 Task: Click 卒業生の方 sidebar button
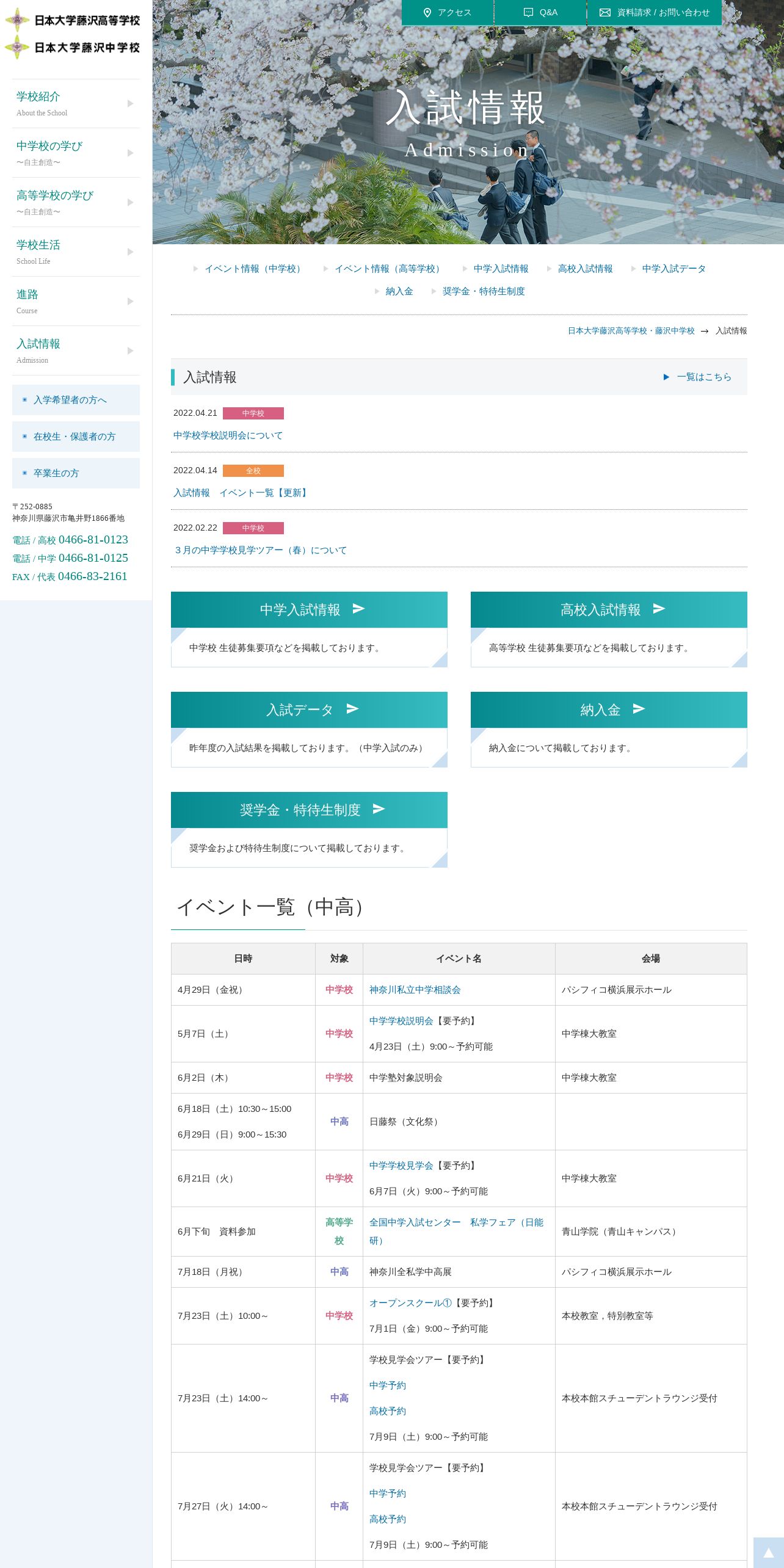76,473
